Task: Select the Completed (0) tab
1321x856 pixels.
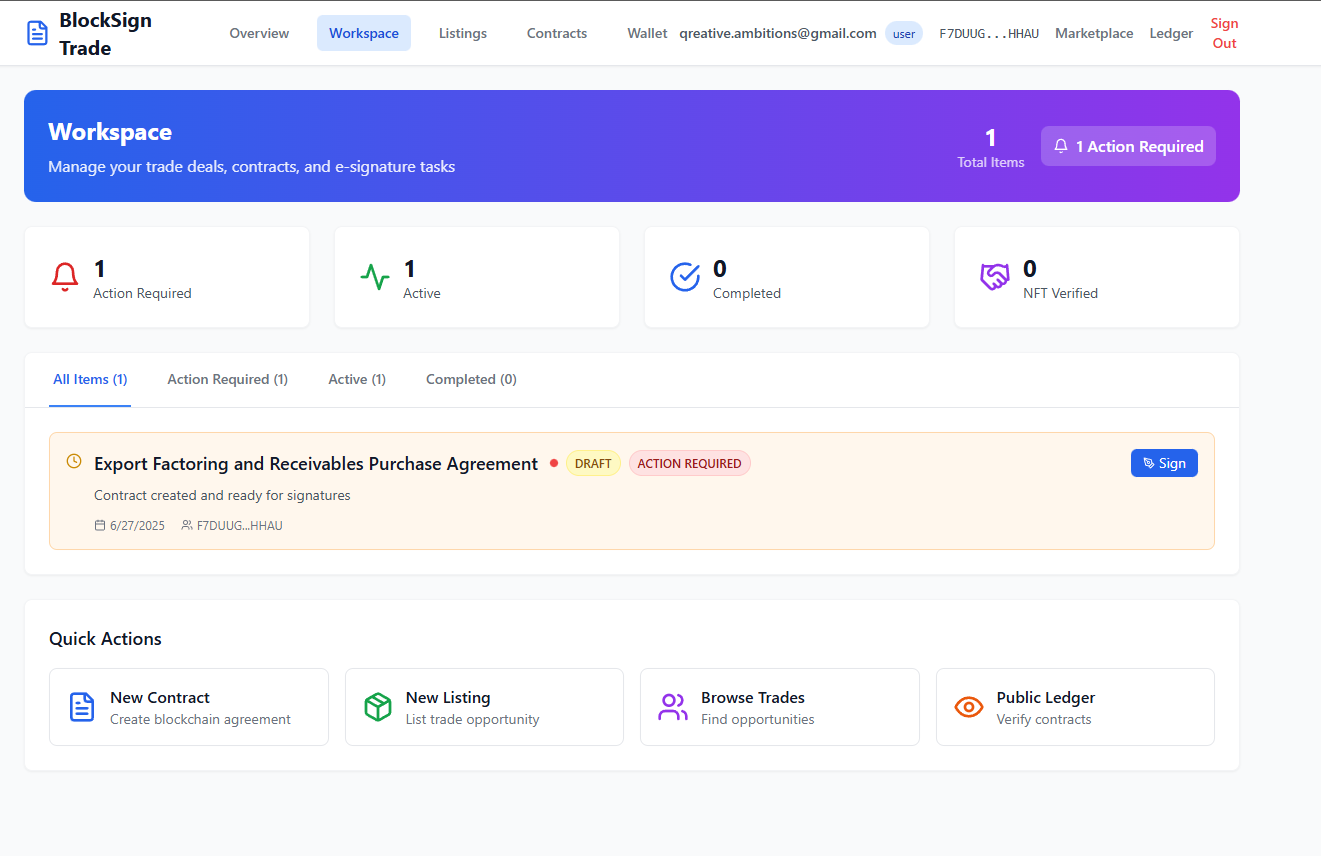Action: coord(471,379)
